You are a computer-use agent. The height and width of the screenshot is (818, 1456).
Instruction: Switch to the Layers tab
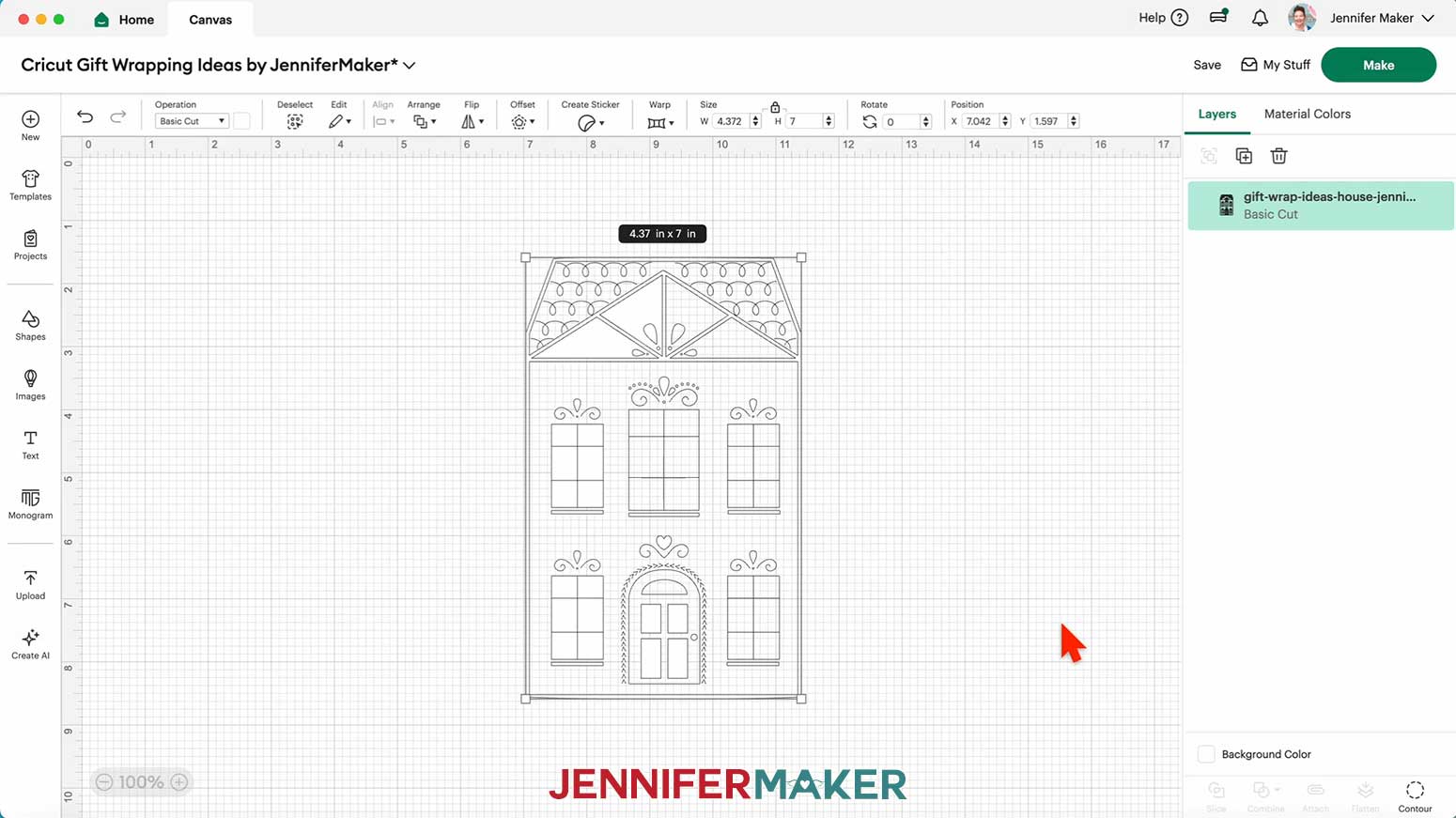click(1216, 114)
